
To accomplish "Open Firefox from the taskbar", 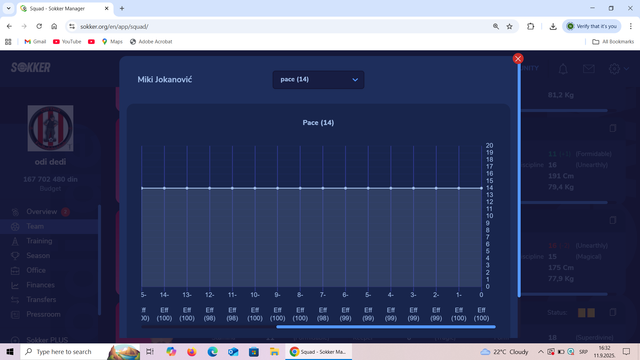I will click(x=191, y=351).
